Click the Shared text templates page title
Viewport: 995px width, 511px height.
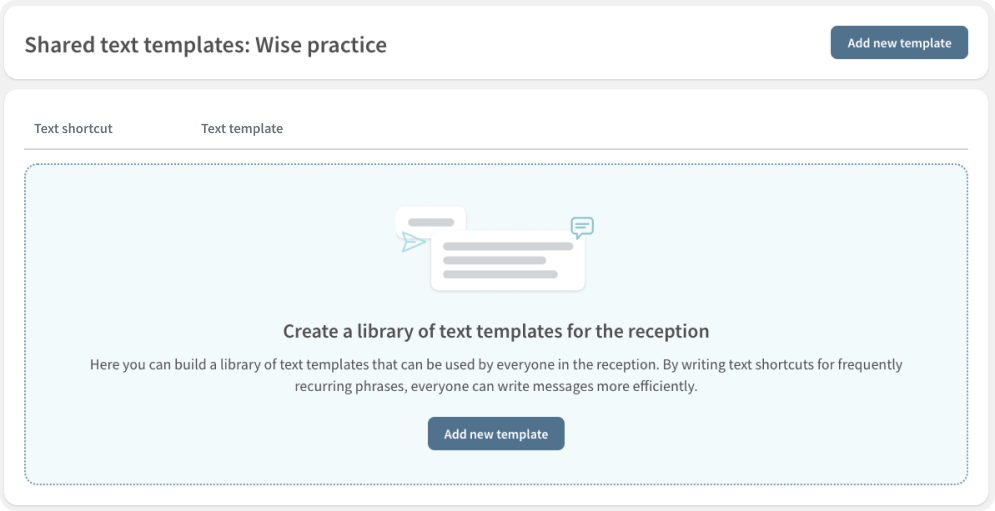pyautogui.click(x=206, y=45)
